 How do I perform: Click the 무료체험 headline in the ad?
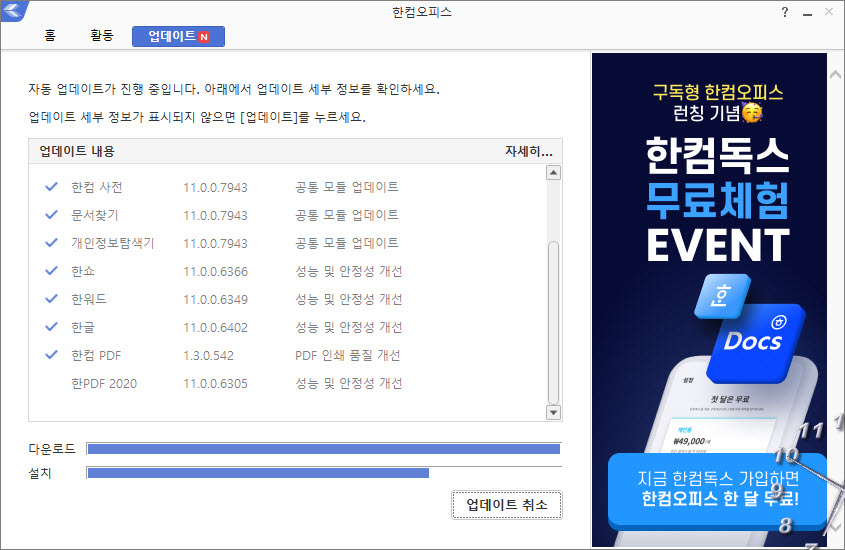717,200
